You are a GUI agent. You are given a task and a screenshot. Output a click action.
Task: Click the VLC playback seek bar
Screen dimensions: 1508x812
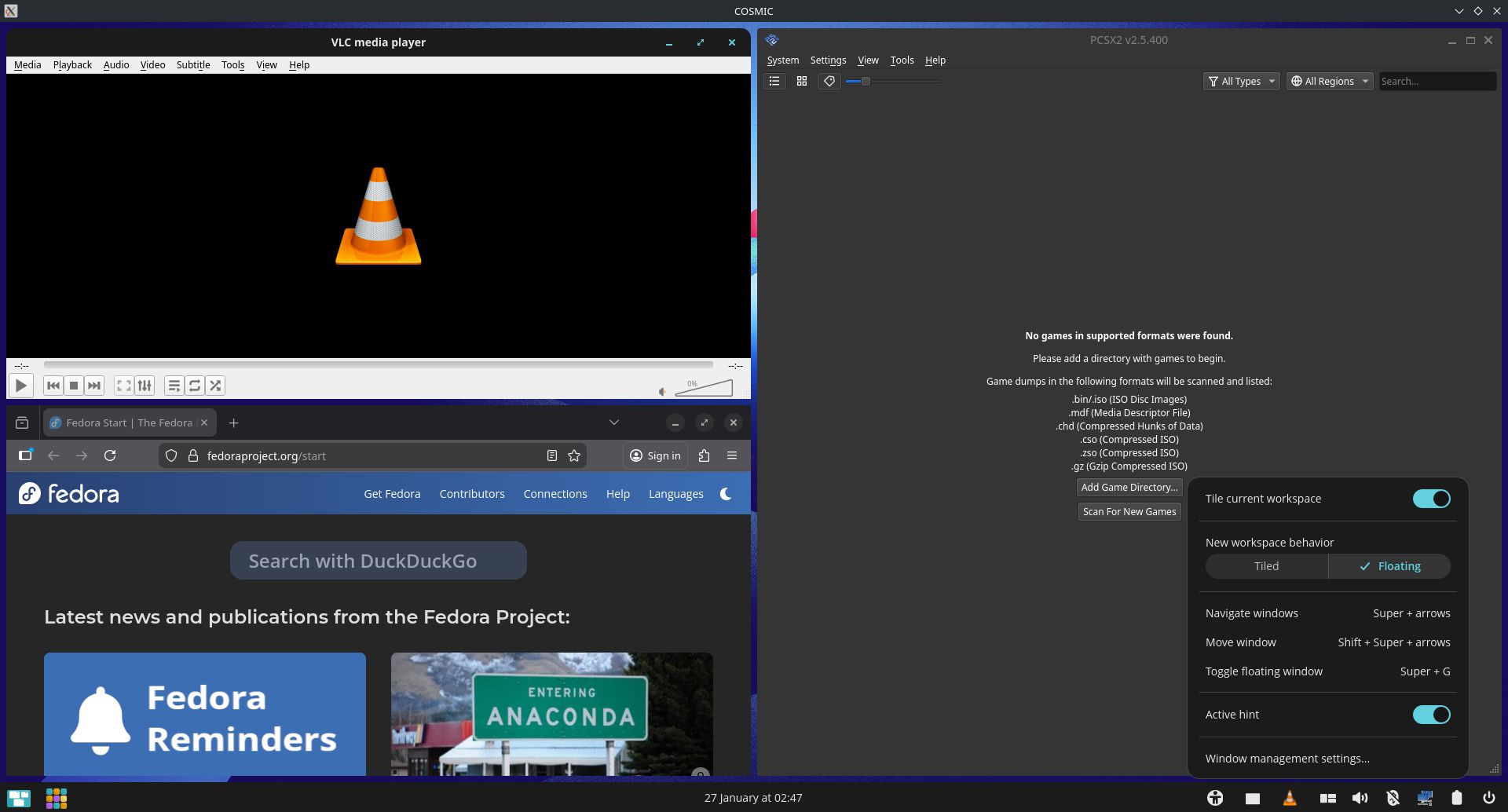click(x=378, y=365)
